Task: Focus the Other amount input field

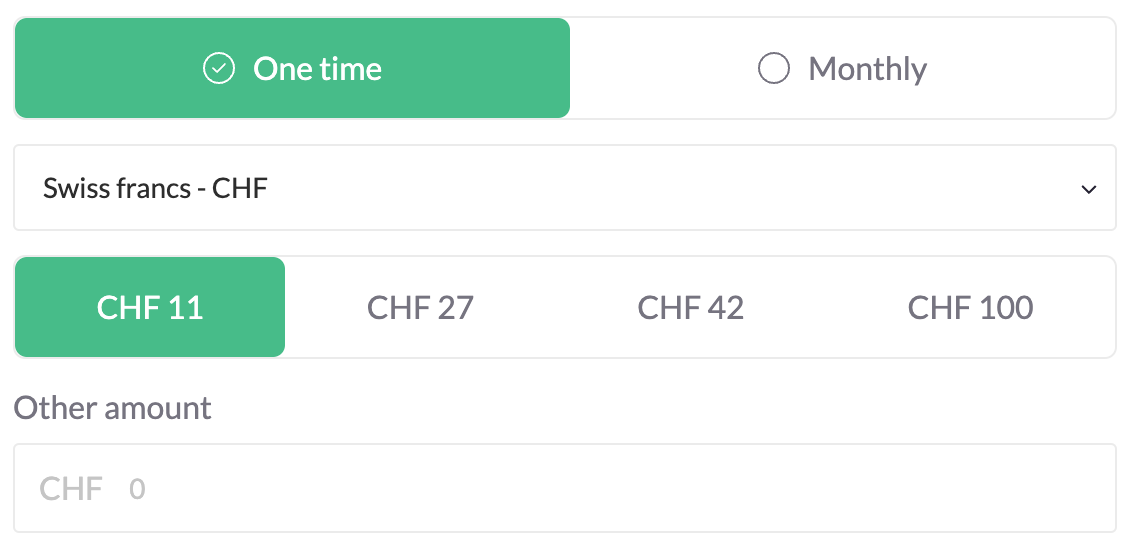Action: [x=564, y=488]
